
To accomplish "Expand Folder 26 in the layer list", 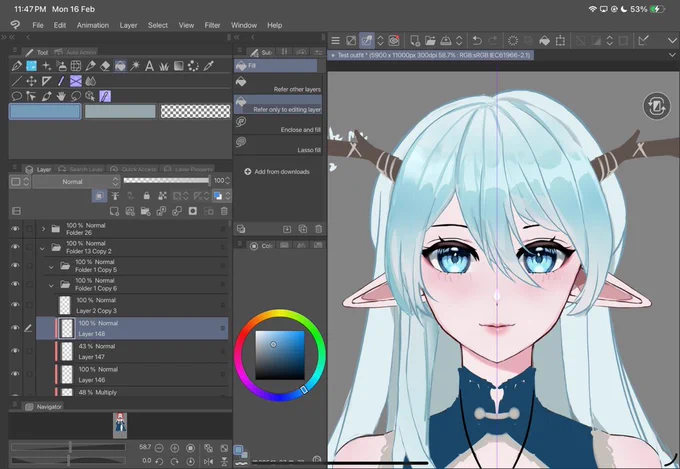I will (43, 229).
